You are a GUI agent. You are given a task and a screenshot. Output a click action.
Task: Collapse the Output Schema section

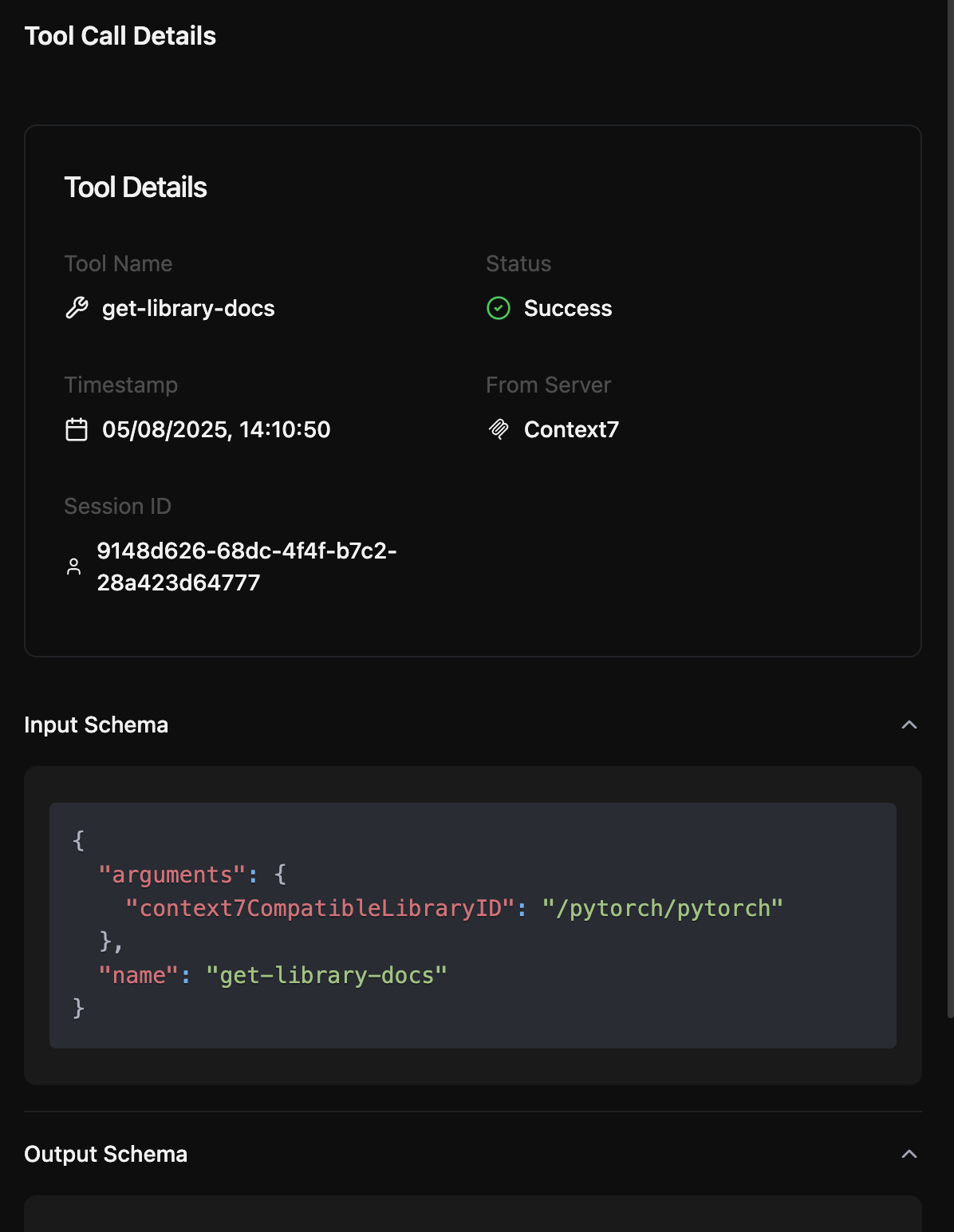click(909, 1154)
